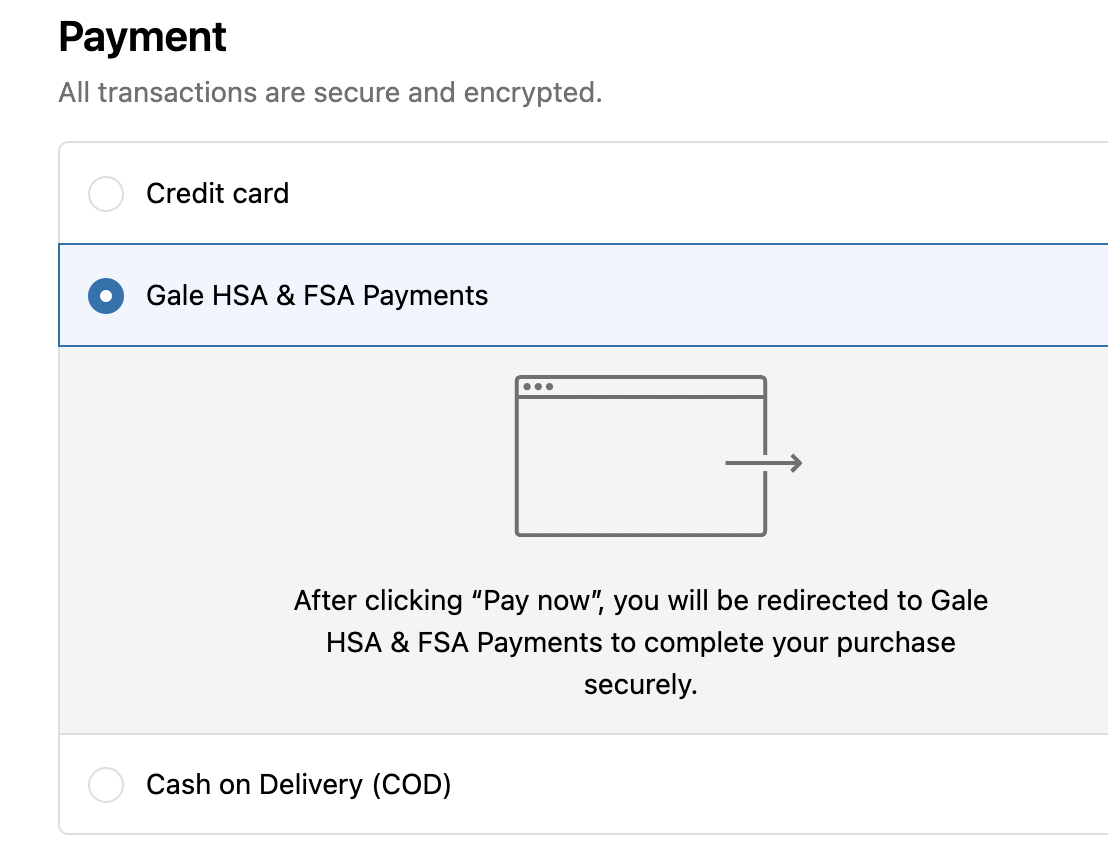This screenshot has width=1108, height=862.
Task: Click the "Cash on Delivery (COD)" option label
Action: [x=298, y=785]
